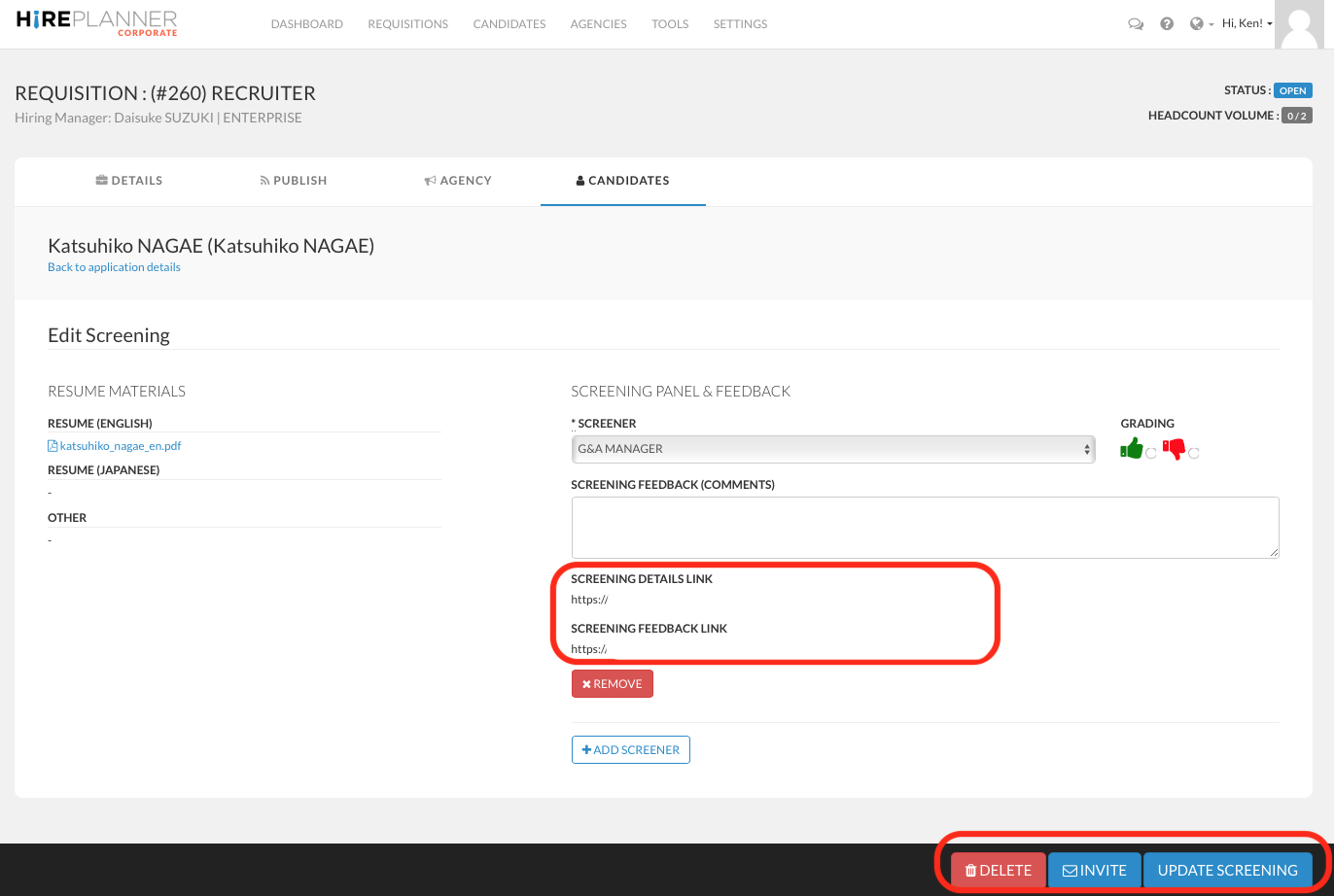Click the red Remove screener button

612,684
